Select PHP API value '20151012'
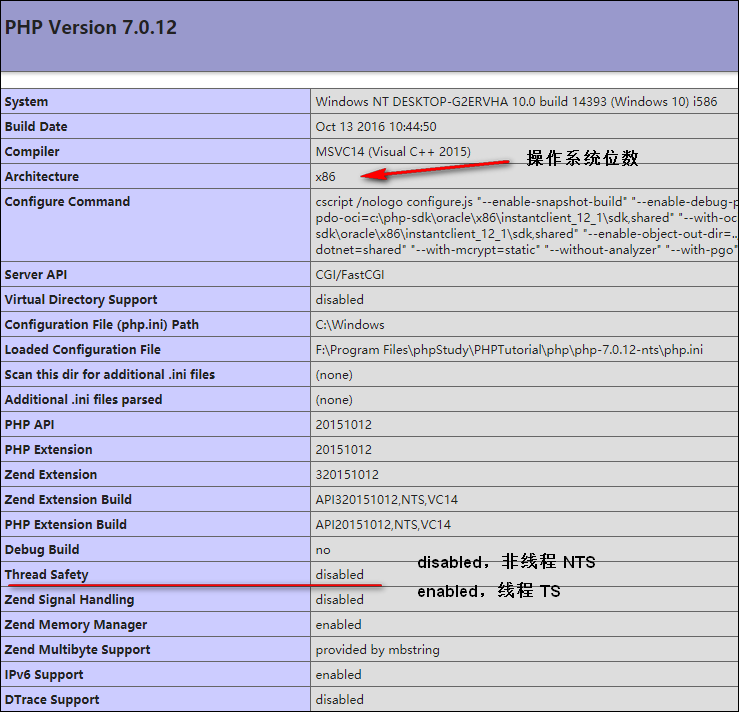739x712 pixels. pos(344,425)
